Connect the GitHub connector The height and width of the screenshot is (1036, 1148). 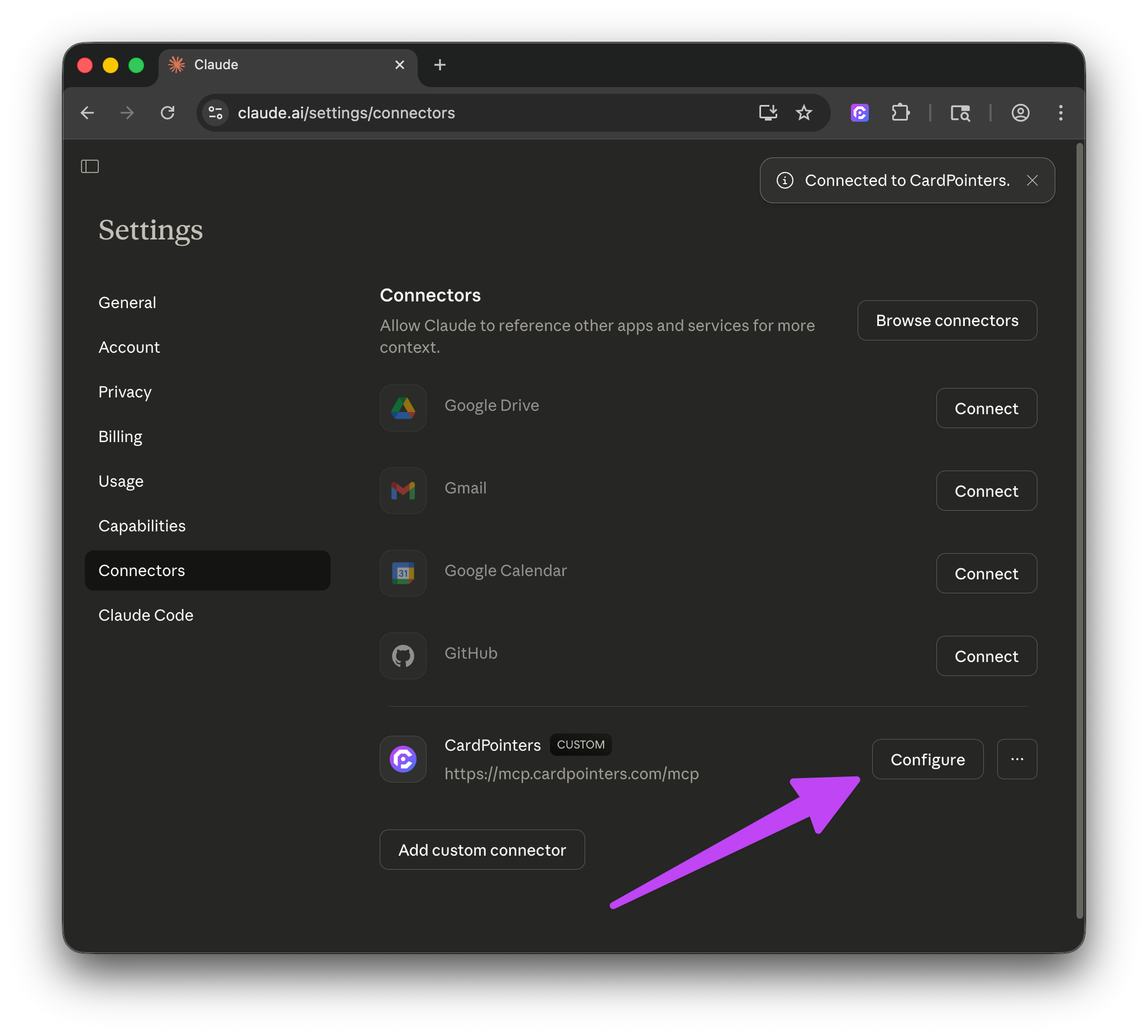tap(986, 656)
